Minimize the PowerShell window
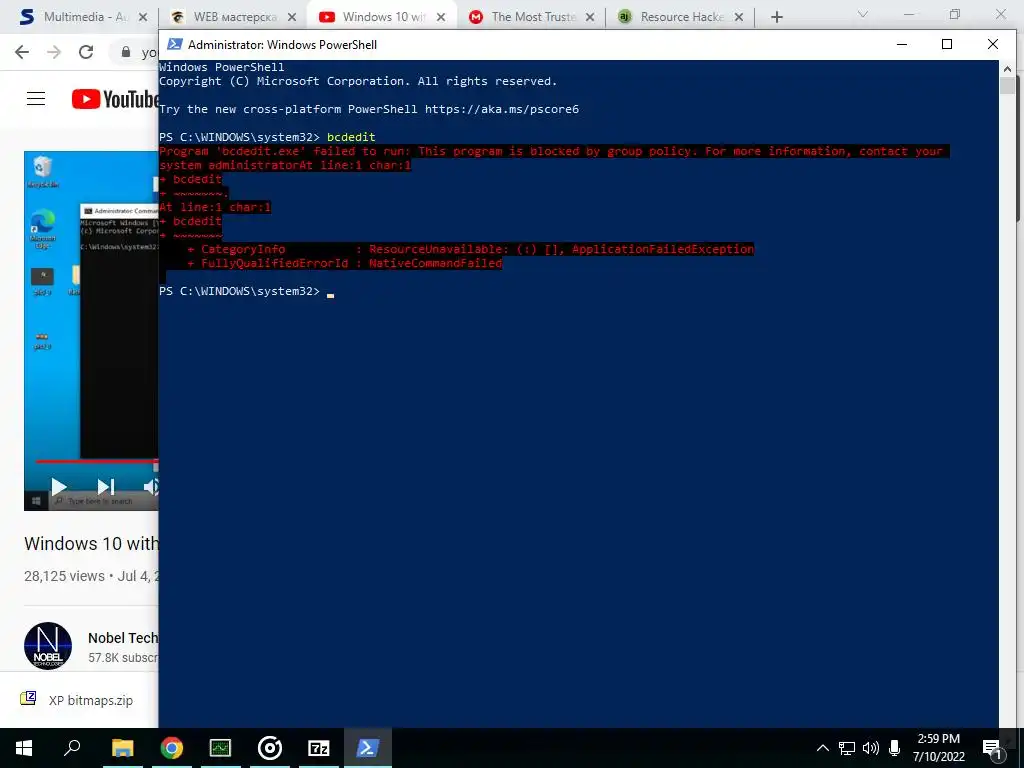Screen dimensions: 1024x768 point(902,44)
